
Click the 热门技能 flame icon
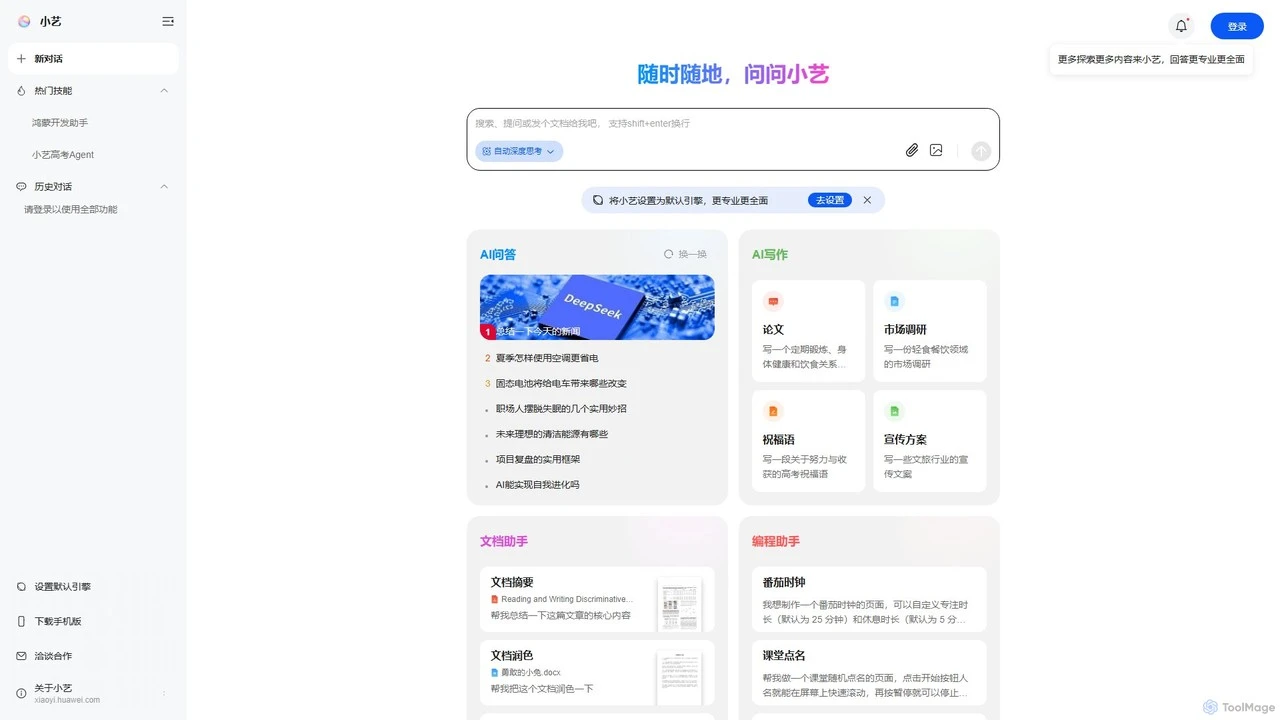22,91
